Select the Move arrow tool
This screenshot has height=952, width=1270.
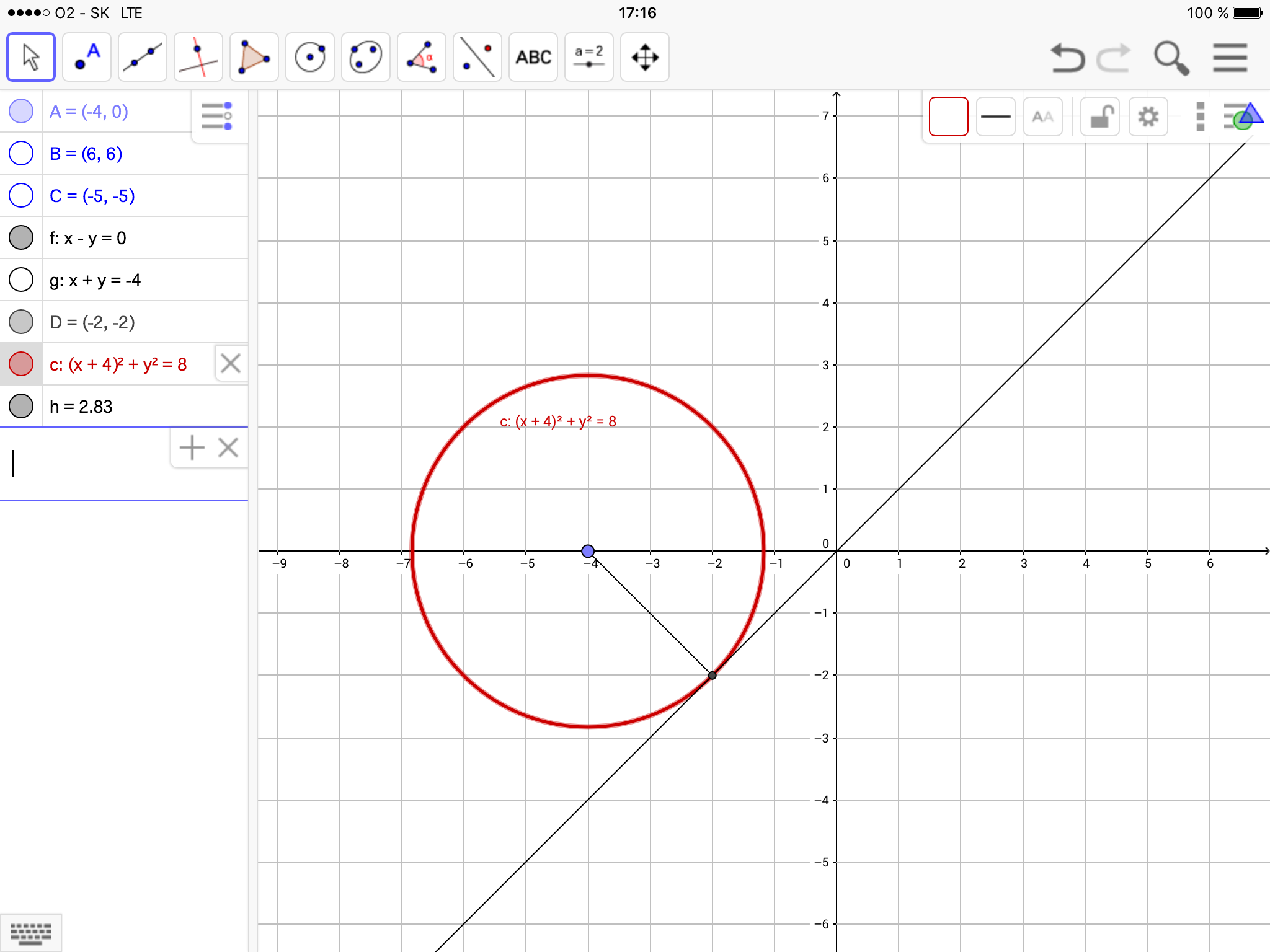point(31,57)
